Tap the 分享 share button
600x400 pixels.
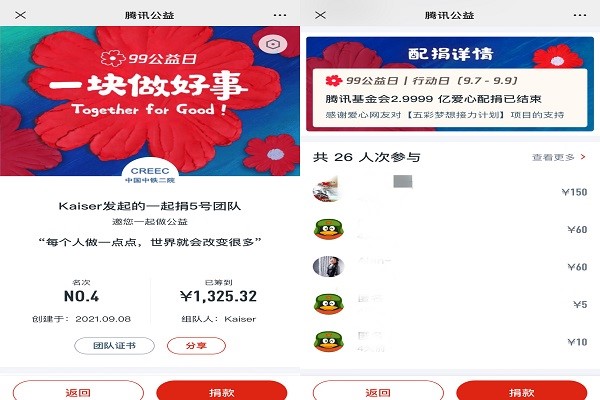[x=196, y=346]
